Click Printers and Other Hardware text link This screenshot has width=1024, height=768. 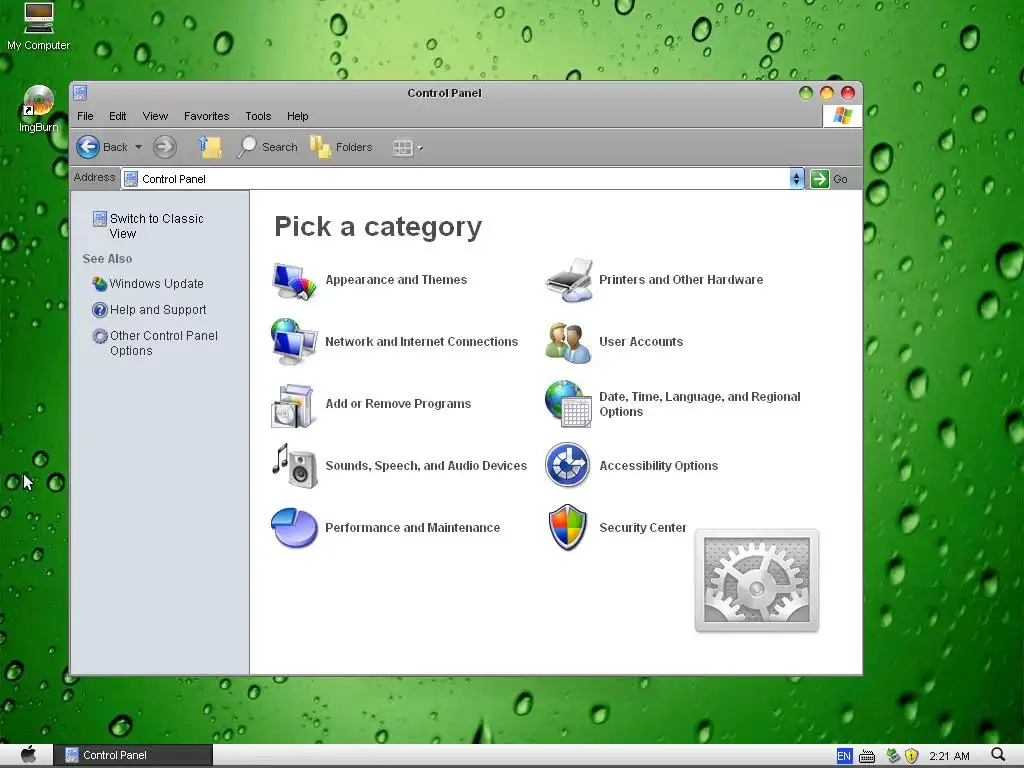coord(680,280)
